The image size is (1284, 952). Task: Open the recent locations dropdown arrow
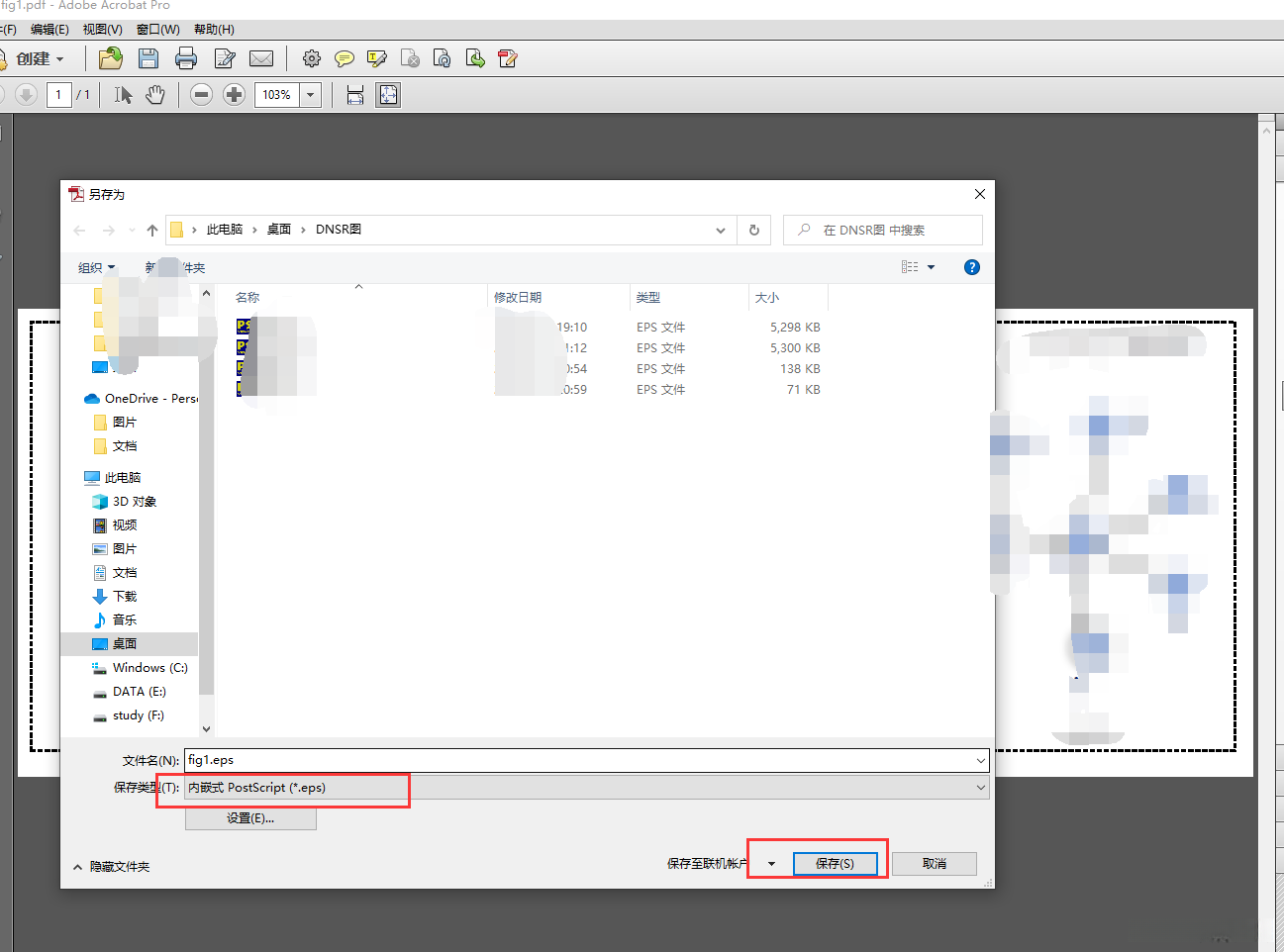point(132,231)
